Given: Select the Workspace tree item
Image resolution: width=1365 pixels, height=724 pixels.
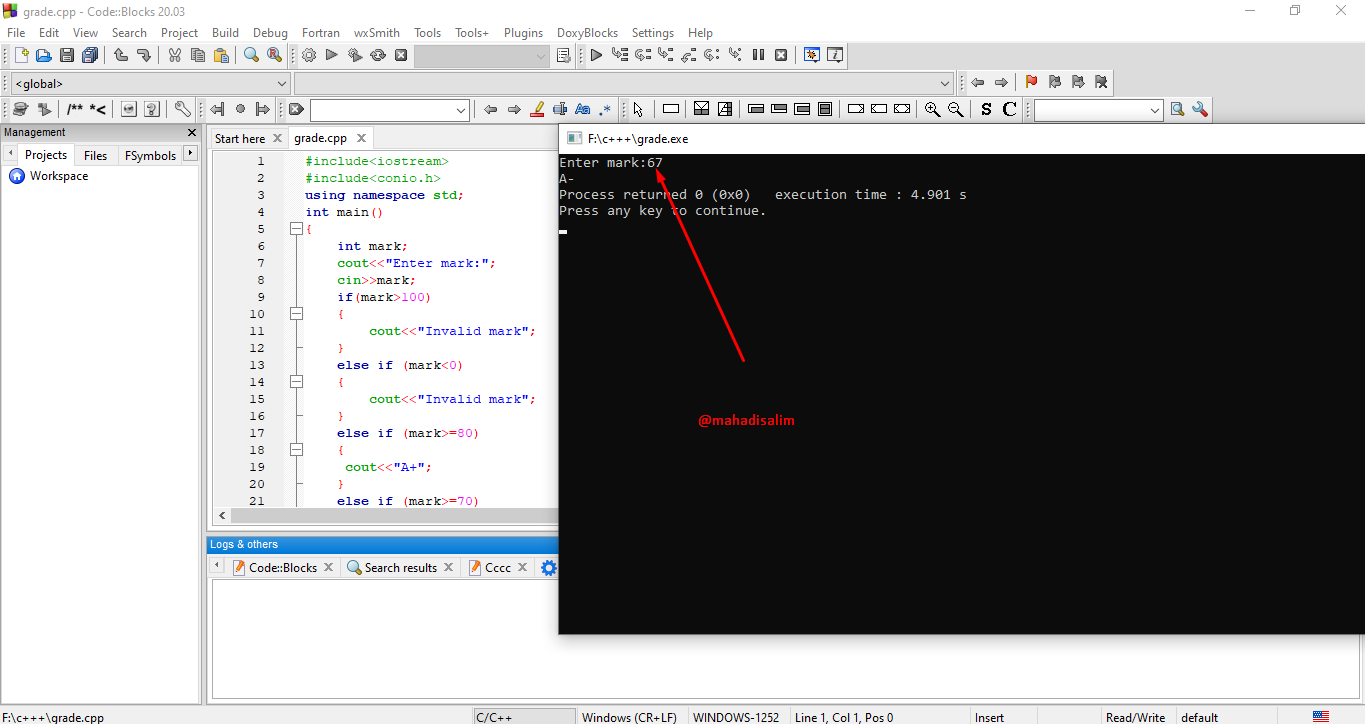Looking at the screenshot, I should point(58,176).
